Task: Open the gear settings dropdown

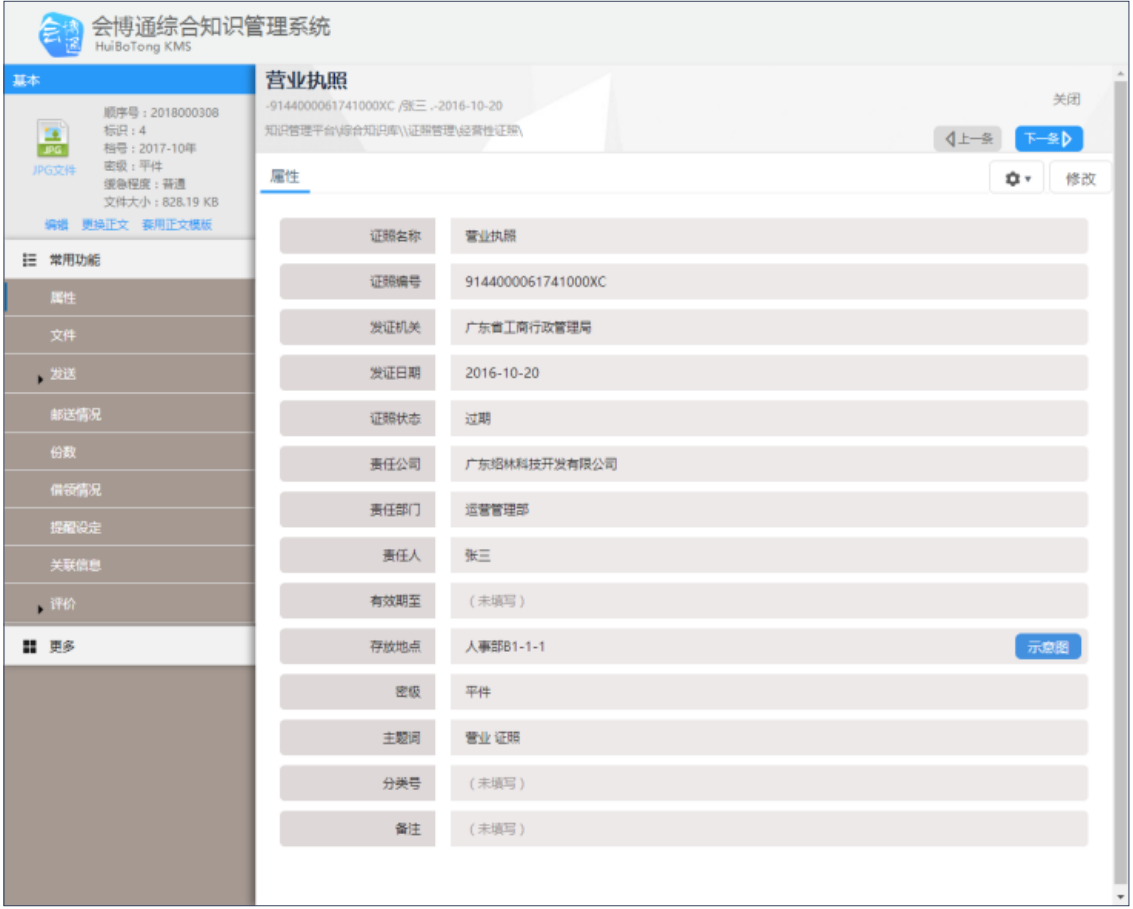Action: 1016,179
